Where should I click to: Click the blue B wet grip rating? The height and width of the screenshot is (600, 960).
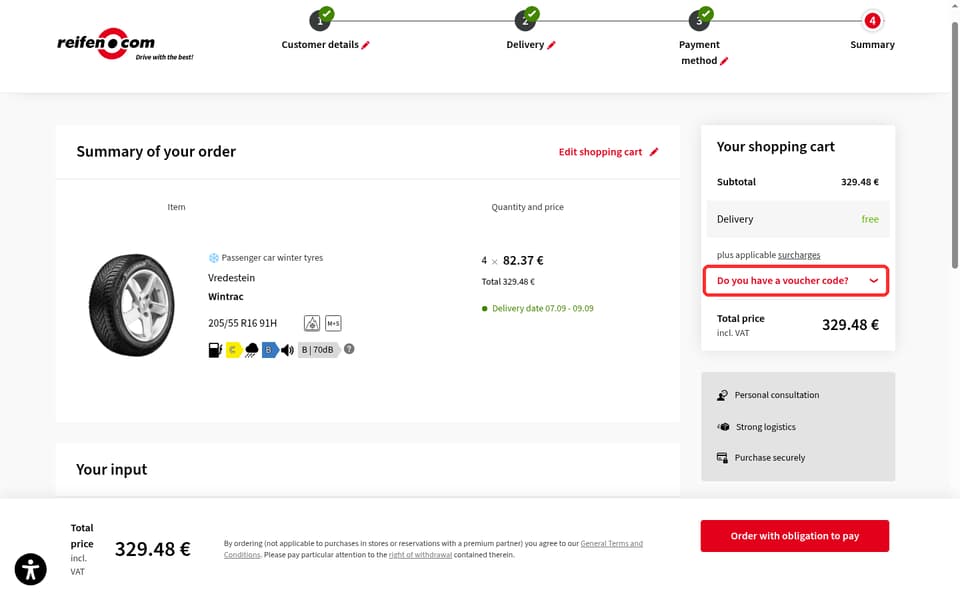(x=269, y=350)
